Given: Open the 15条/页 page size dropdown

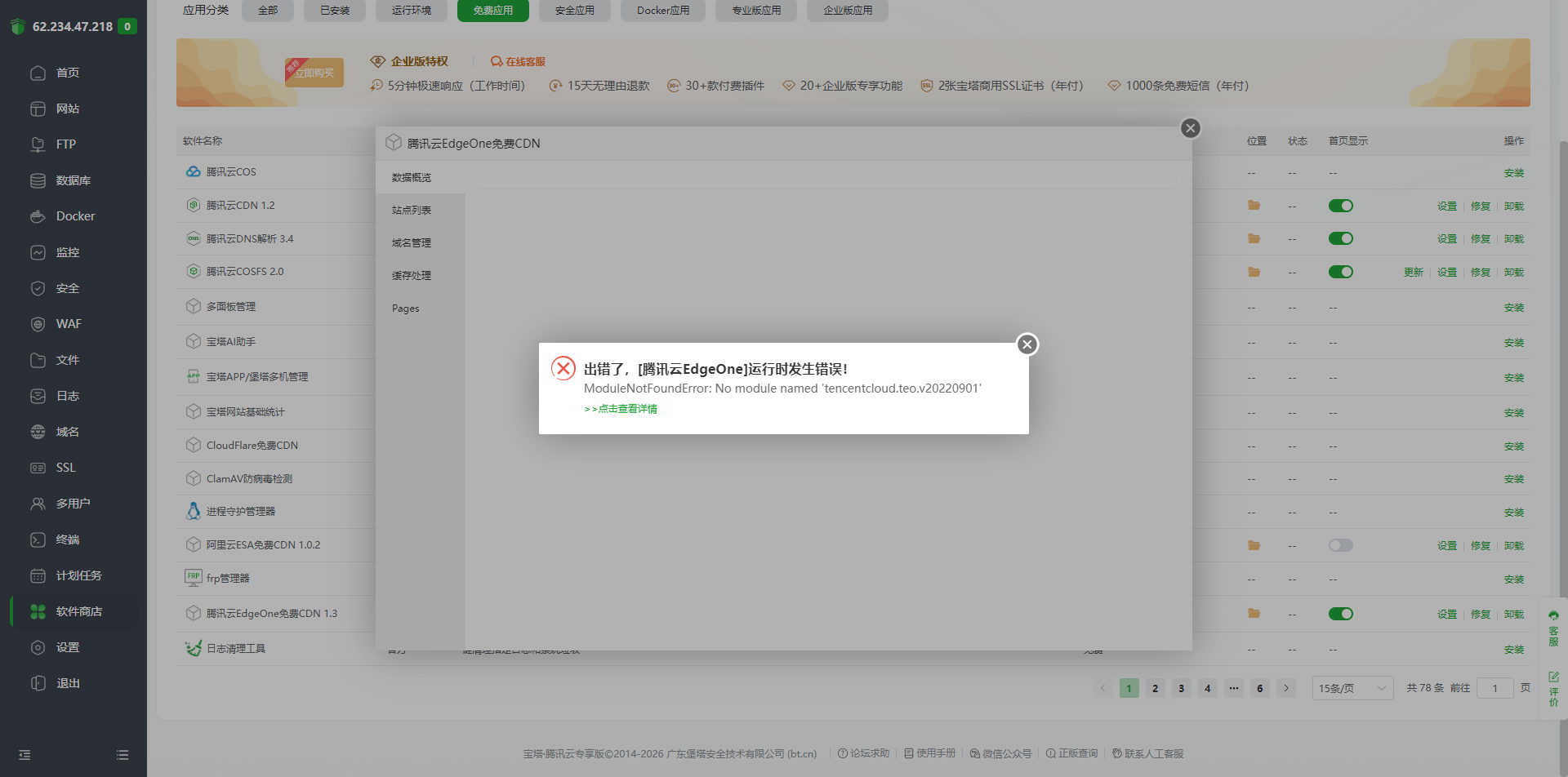Looking at the screenshot, I should (x=1352, y=687).
